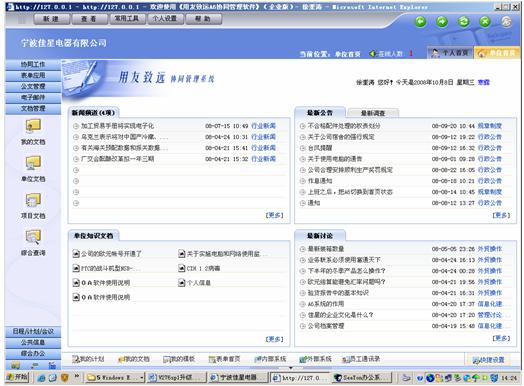Open 单位文档 icon in left sidebar
The width and height of the screenshot is (524, 386).
click(33, 169)
